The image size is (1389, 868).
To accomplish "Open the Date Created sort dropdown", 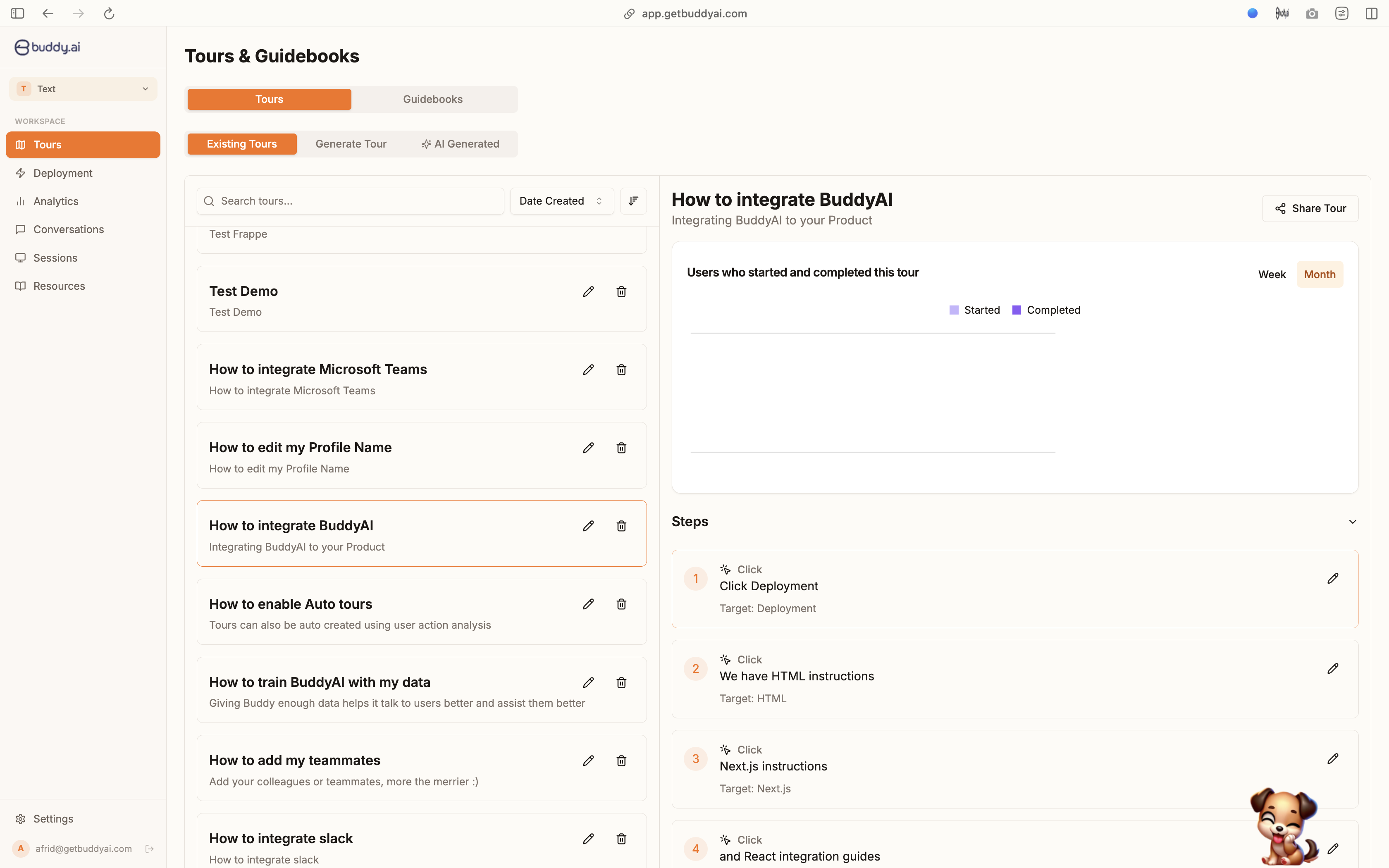I will pyautogui.click(x=561, y=201).
